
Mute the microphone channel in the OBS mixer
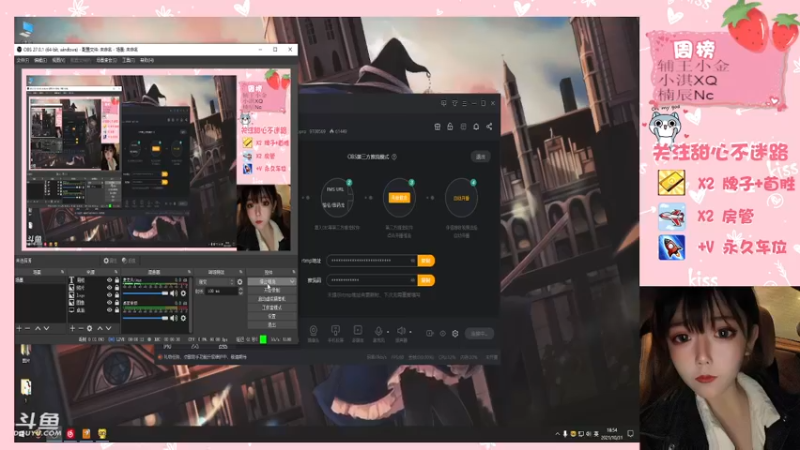pos(173,293)
